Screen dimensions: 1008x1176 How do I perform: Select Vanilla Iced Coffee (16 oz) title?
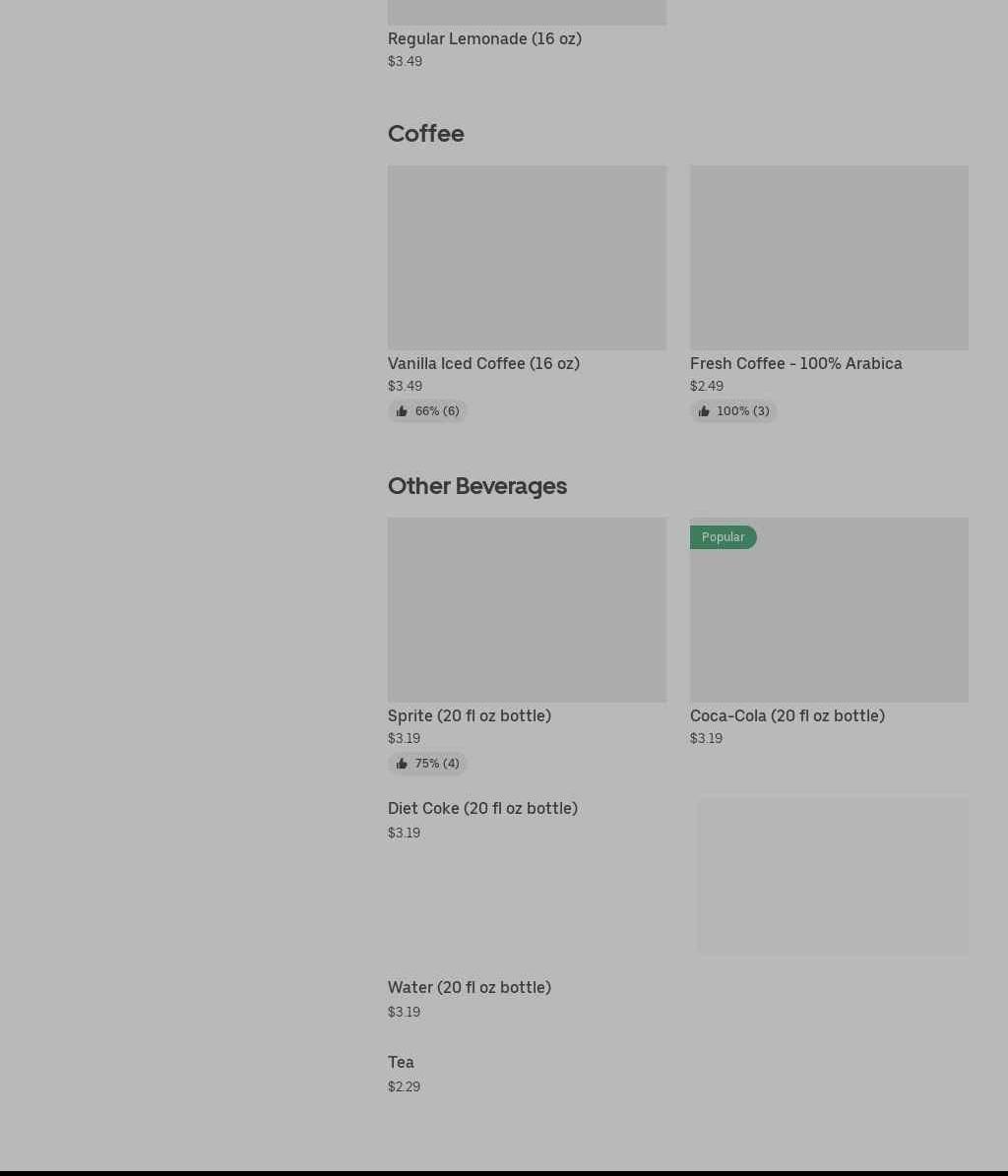[x=483, y=363]
